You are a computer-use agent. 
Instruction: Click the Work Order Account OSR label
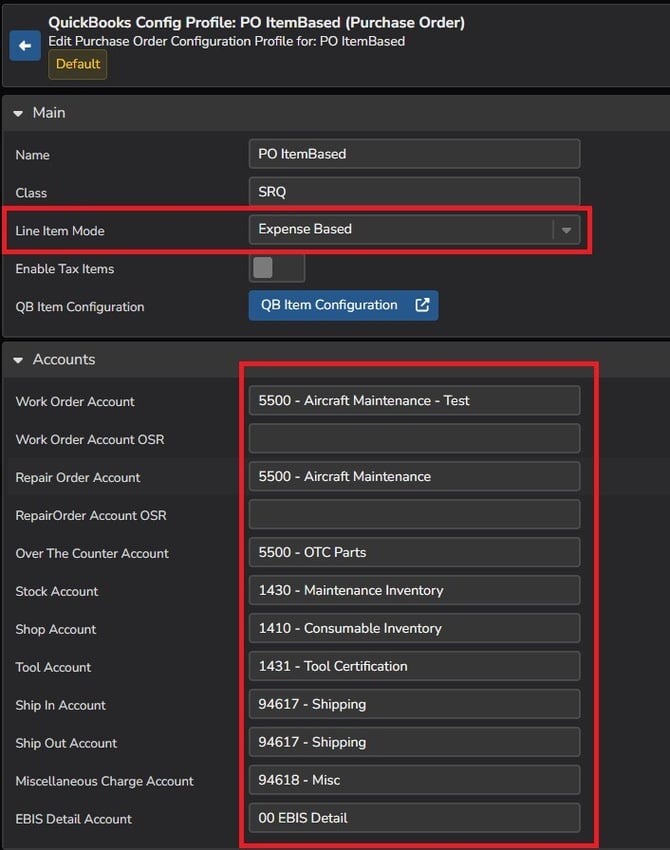pyautogui.click(x=89, y=440)
